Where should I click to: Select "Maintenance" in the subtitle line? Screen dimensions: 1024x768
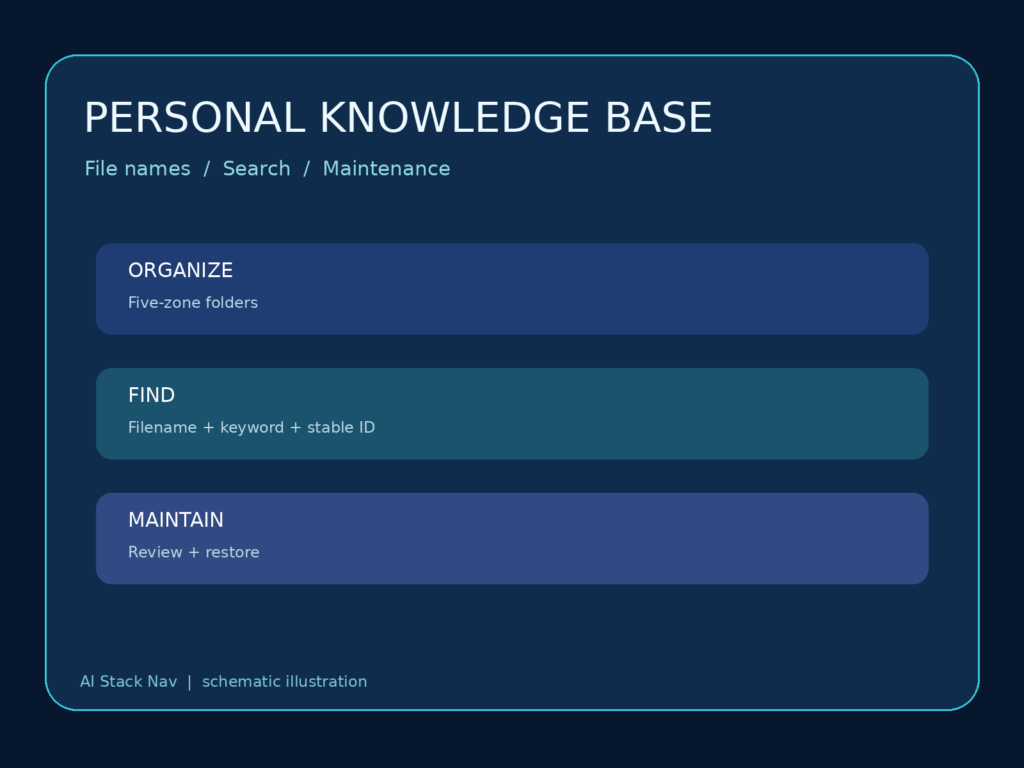click(387, 168)
